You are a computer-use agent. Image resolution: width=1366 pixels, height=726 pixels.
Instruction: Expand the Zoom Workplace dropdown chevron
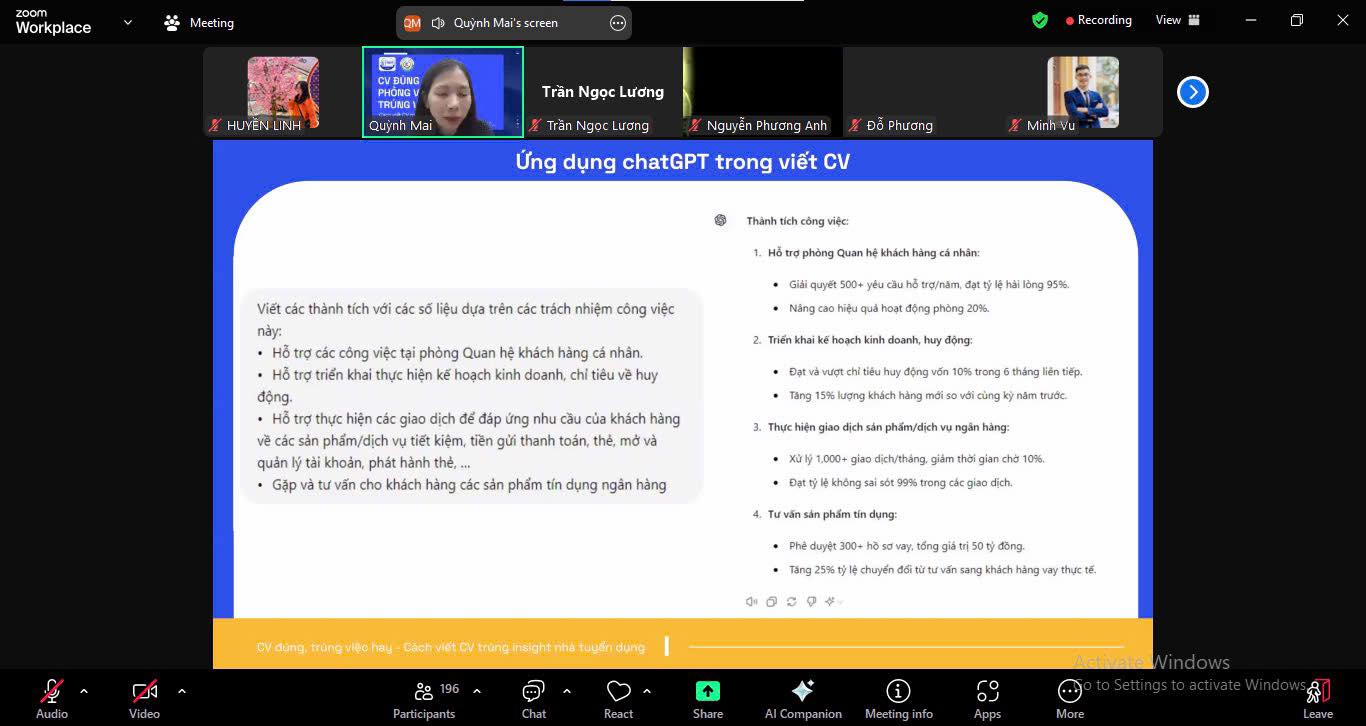[127, 22]
